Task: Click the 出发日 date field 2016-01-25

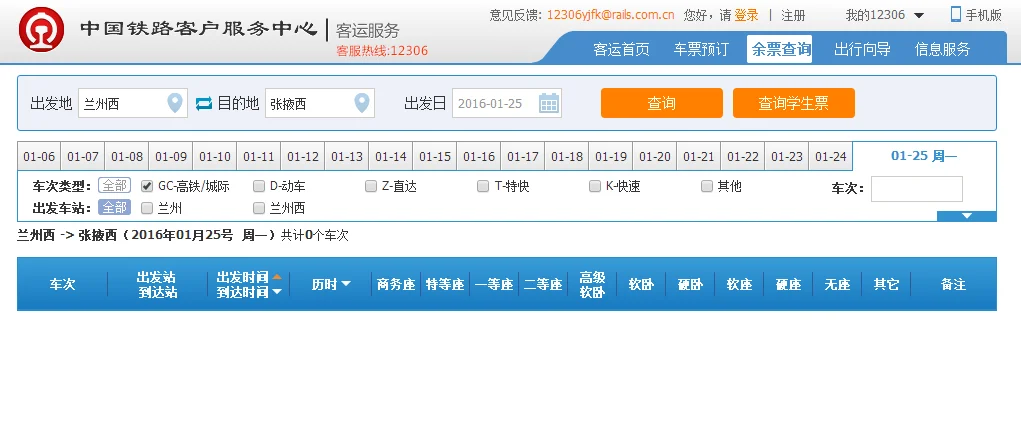Action: 507,103
